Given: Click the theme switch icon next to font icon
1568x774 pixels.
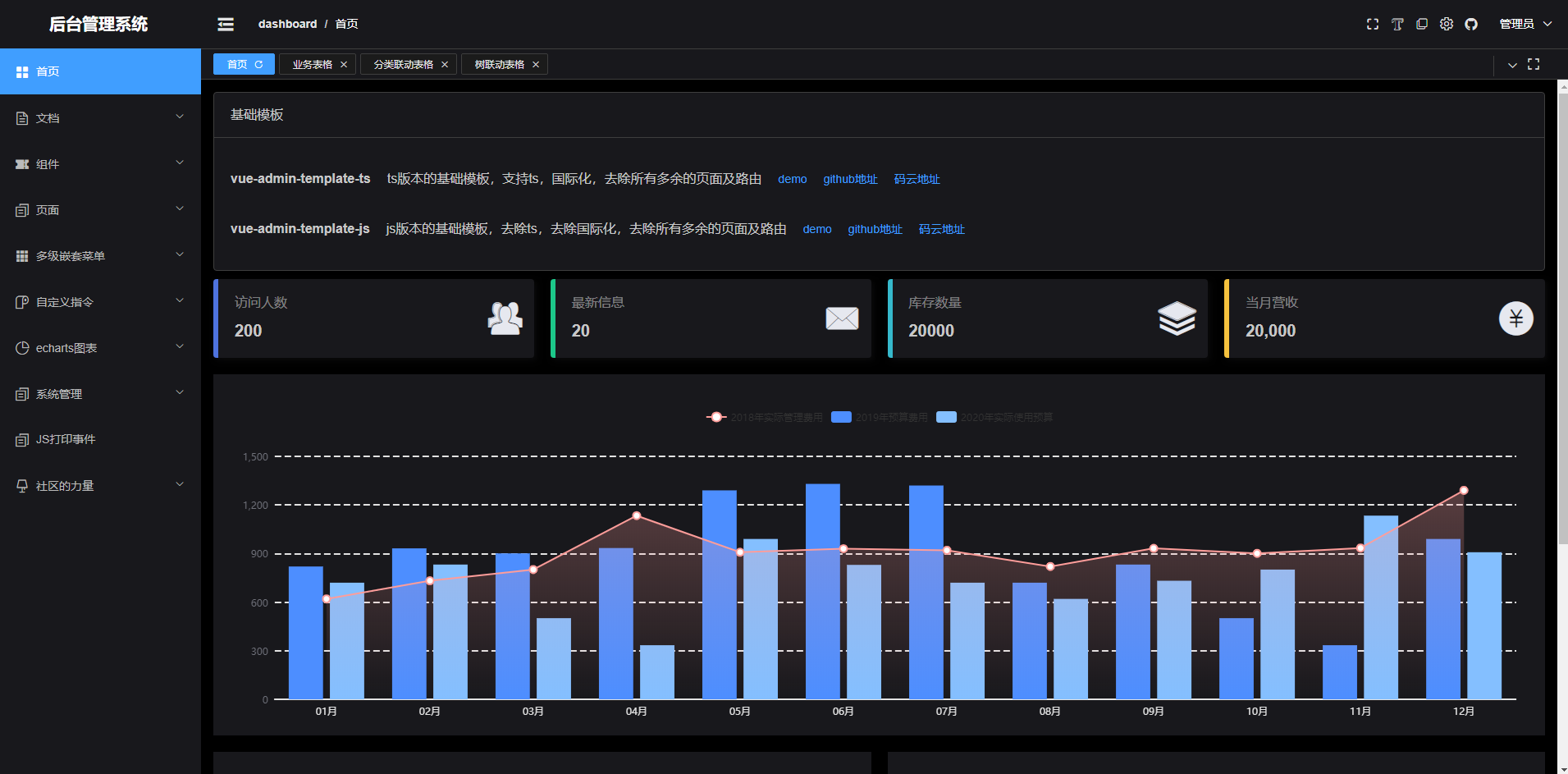Looking at the screenshot, I should coord(1422,24).
